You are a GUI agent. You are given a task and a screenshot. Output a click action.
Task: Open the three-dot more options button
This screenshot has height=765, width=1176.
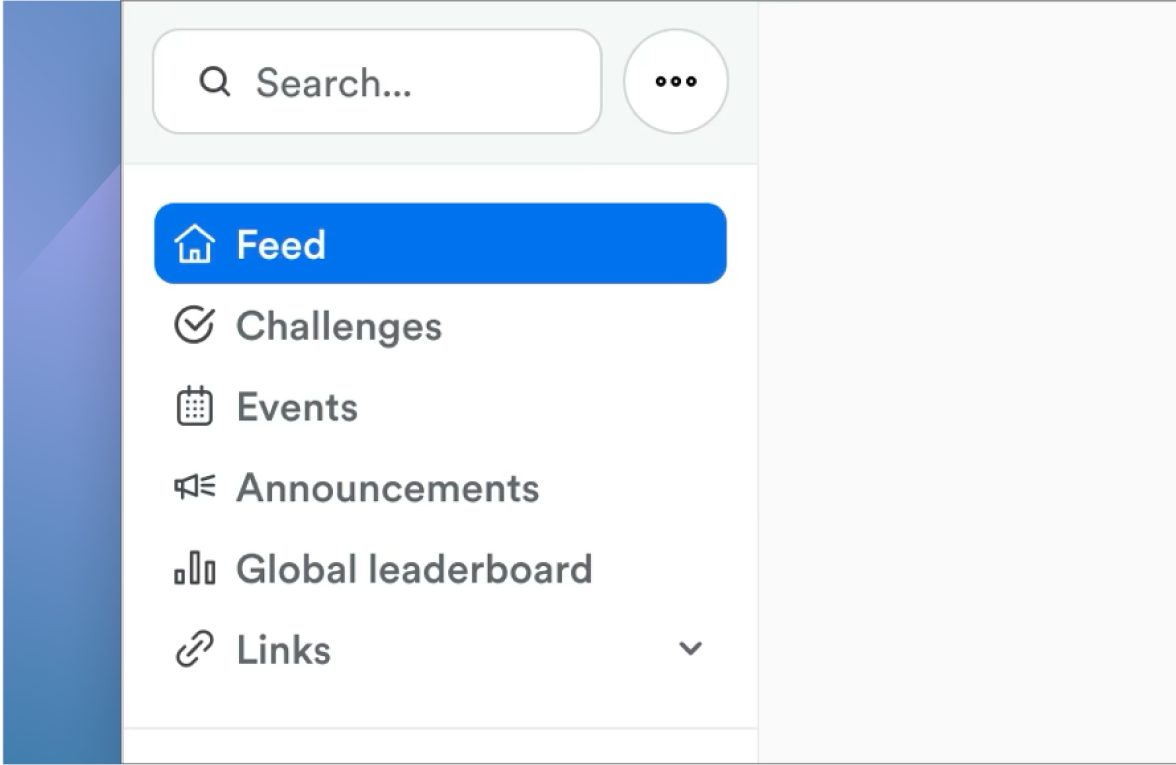coord(676,81)
